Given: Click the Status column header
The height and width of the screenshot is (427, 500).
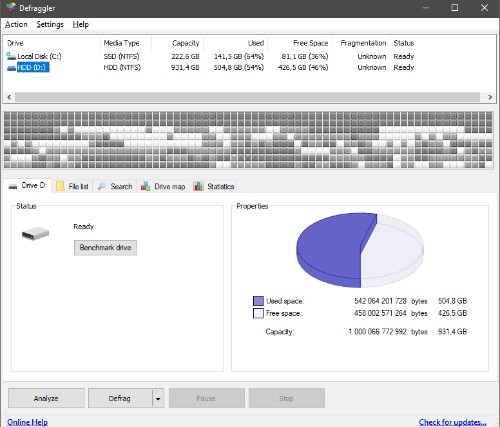Looking at the screenshot, I should 404,43.
